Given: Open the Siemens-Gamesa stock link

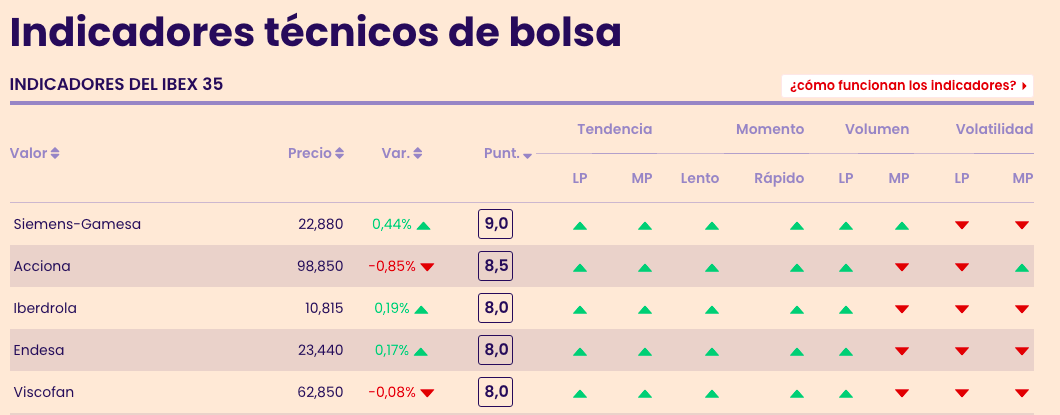Looking at the screenshot, I should [x=77, y=224].
